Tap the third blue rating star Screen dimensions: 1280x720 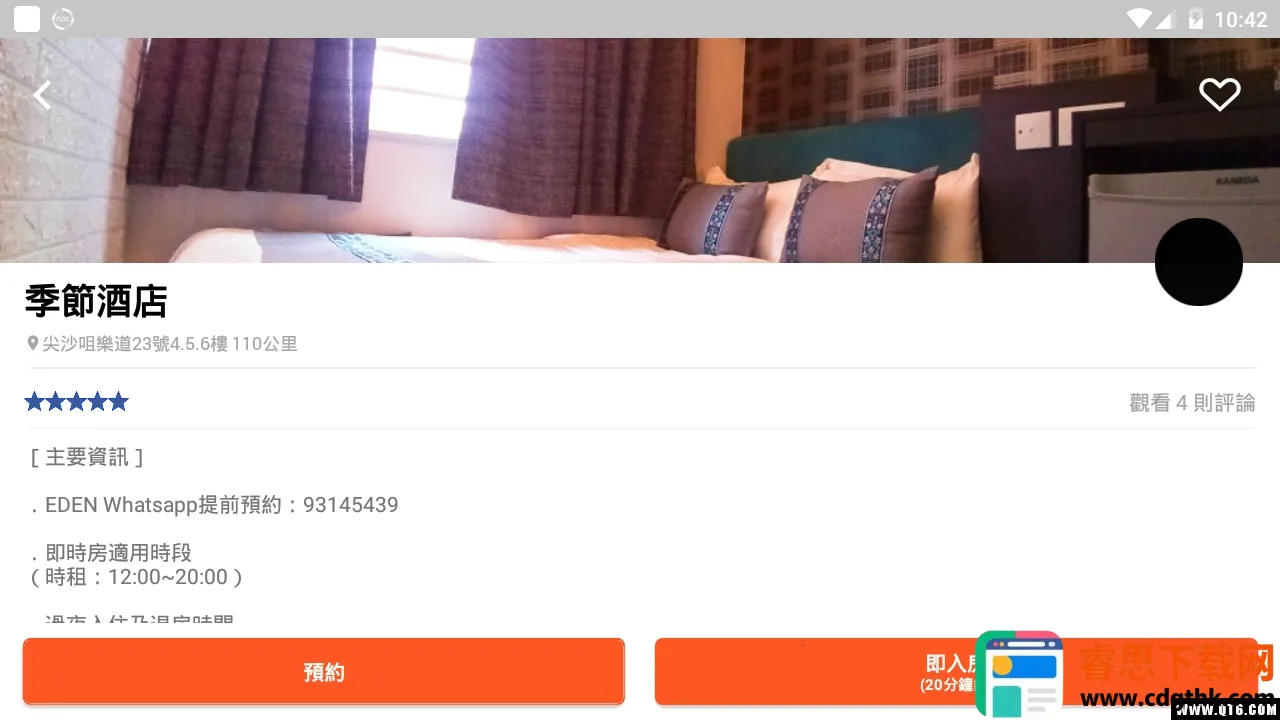[x=77, y=402]
